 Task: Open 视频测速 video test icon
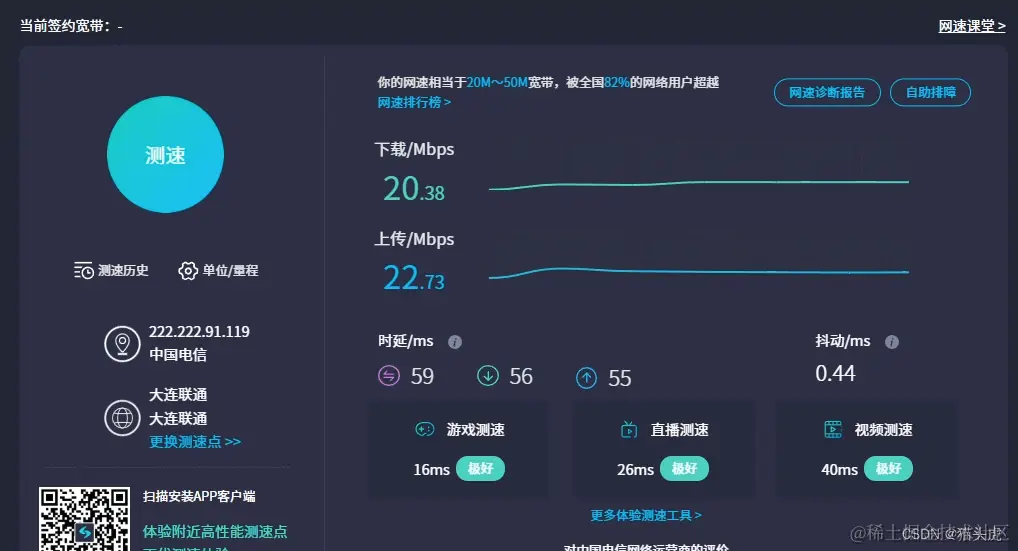tap(833, 430)
